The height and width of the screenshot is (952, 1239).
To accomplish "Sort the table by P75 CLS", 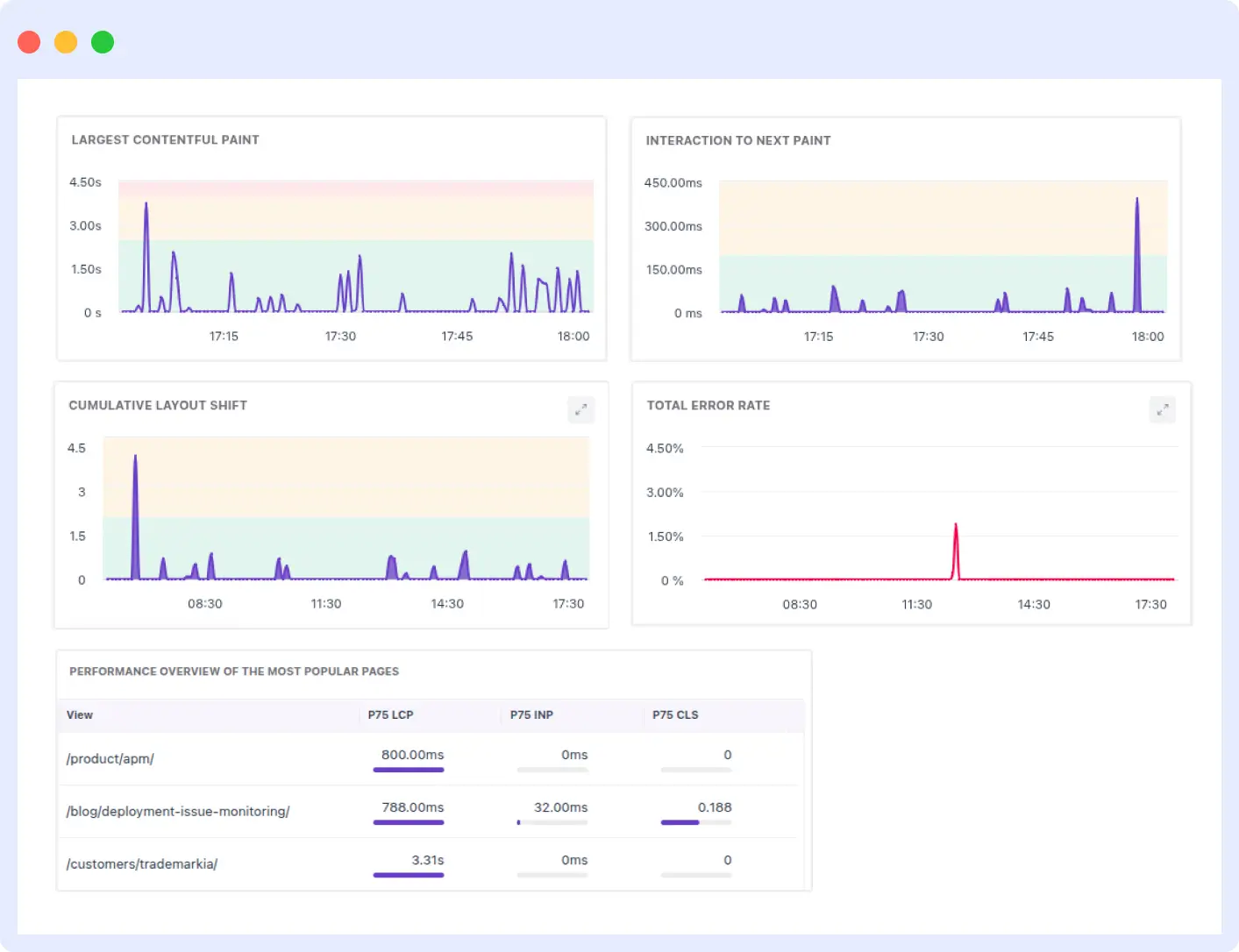I will 675,714.
